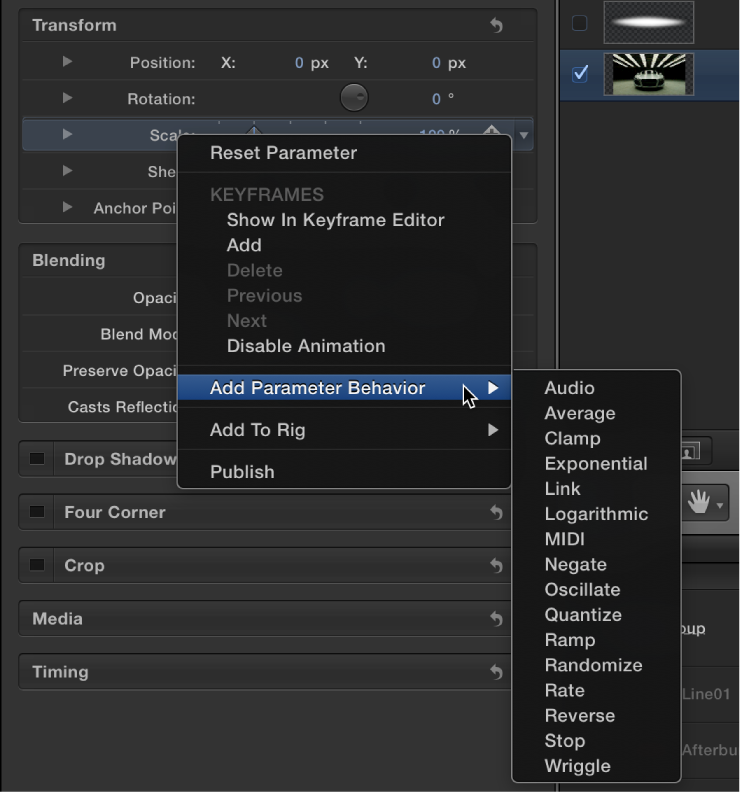Pick the Exponential parameter behavior
Screen dimensions: 740x792
pyautogui.click(x=596, y=464)
